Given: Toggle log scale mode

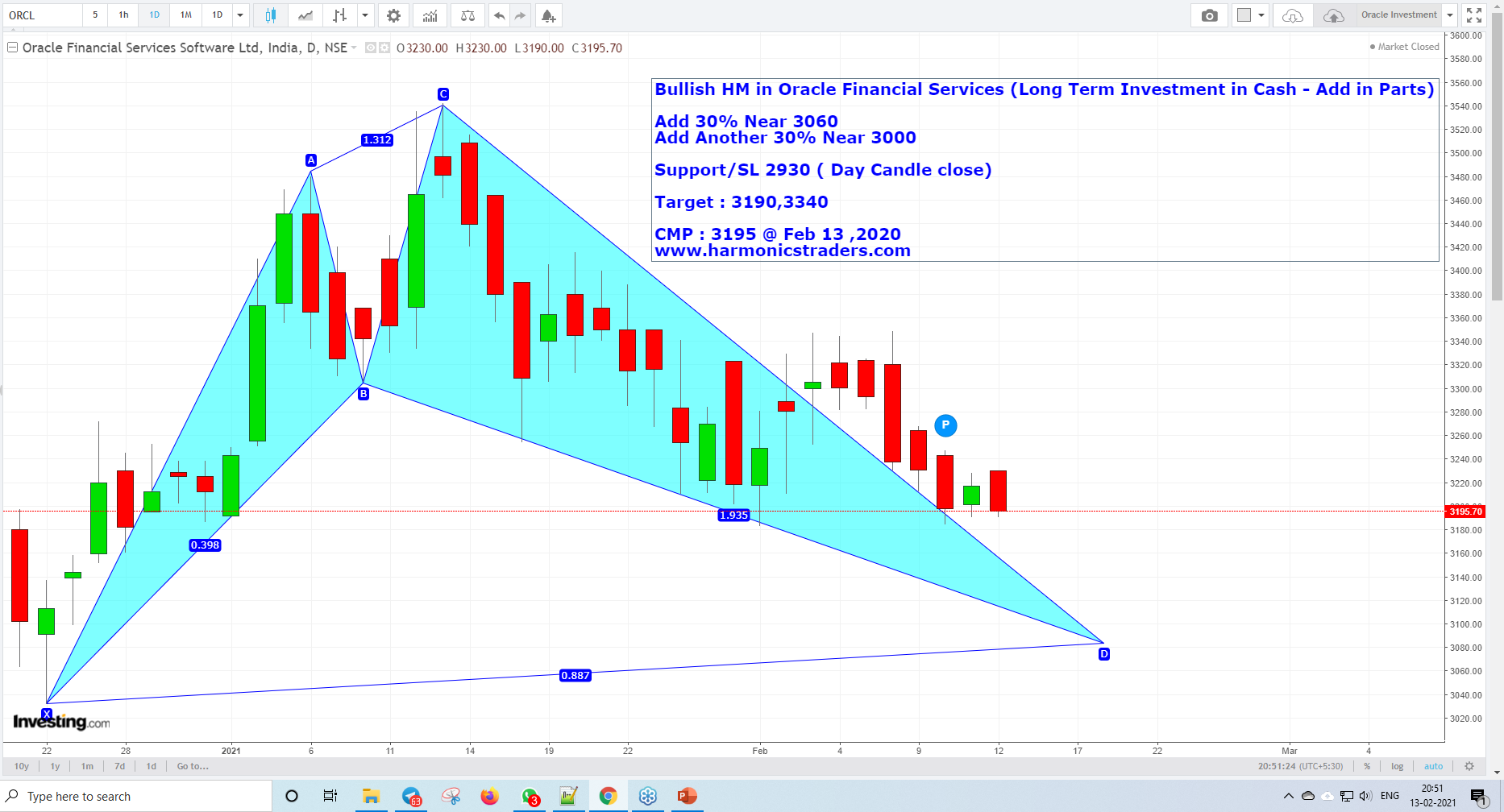Looking at the screenshot, I should pyautogui.click(x=1397, y=766).
